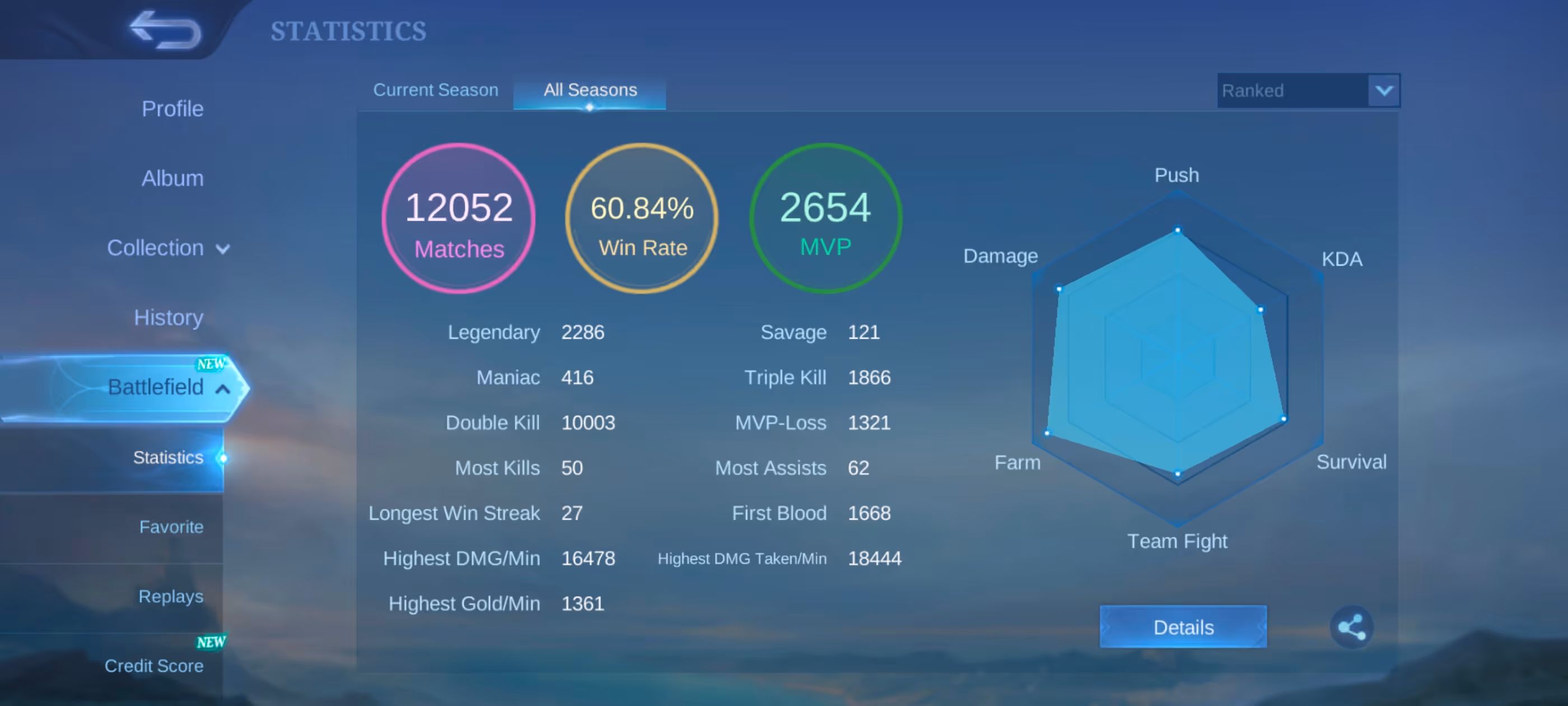Open the Favorite submenu item
Image resolution: width=1568 pixels, height=706 pixels.
click(171, 527)
